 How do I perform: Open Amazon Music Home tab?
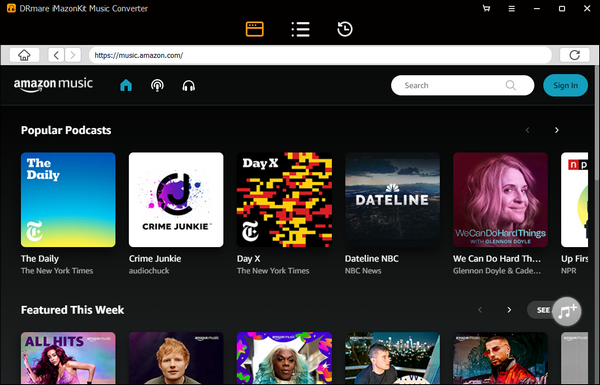[x=126, y=85]
